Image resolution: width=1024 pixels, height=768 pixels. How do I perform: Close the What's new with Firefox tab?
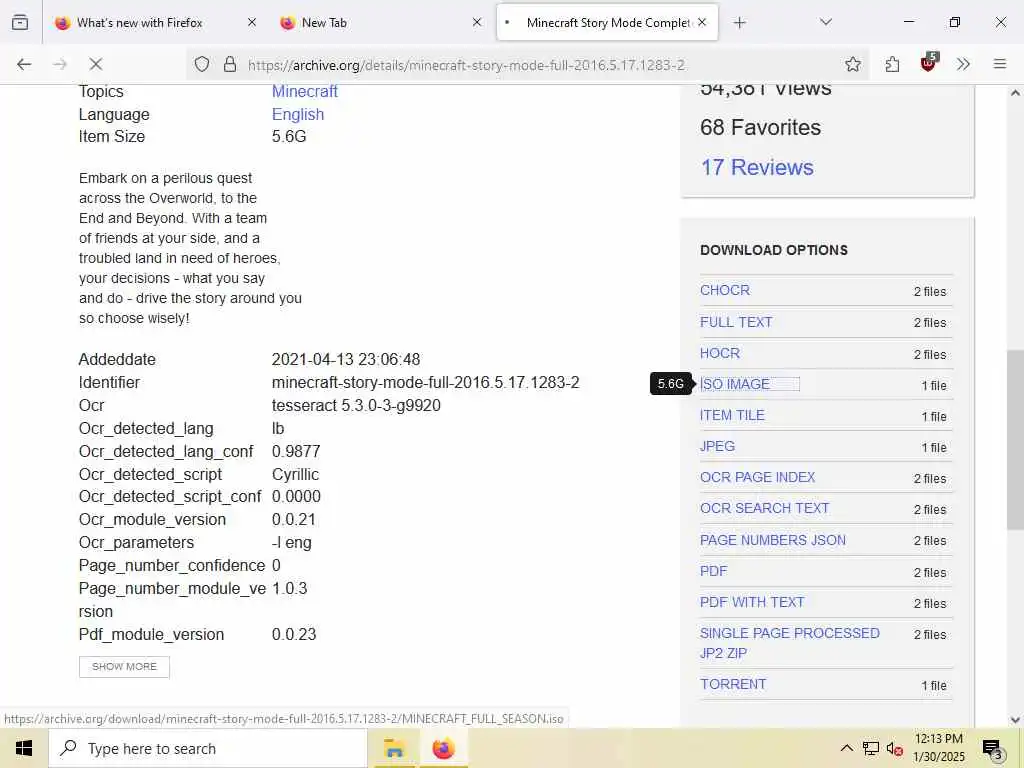click(x=252, y=22)
